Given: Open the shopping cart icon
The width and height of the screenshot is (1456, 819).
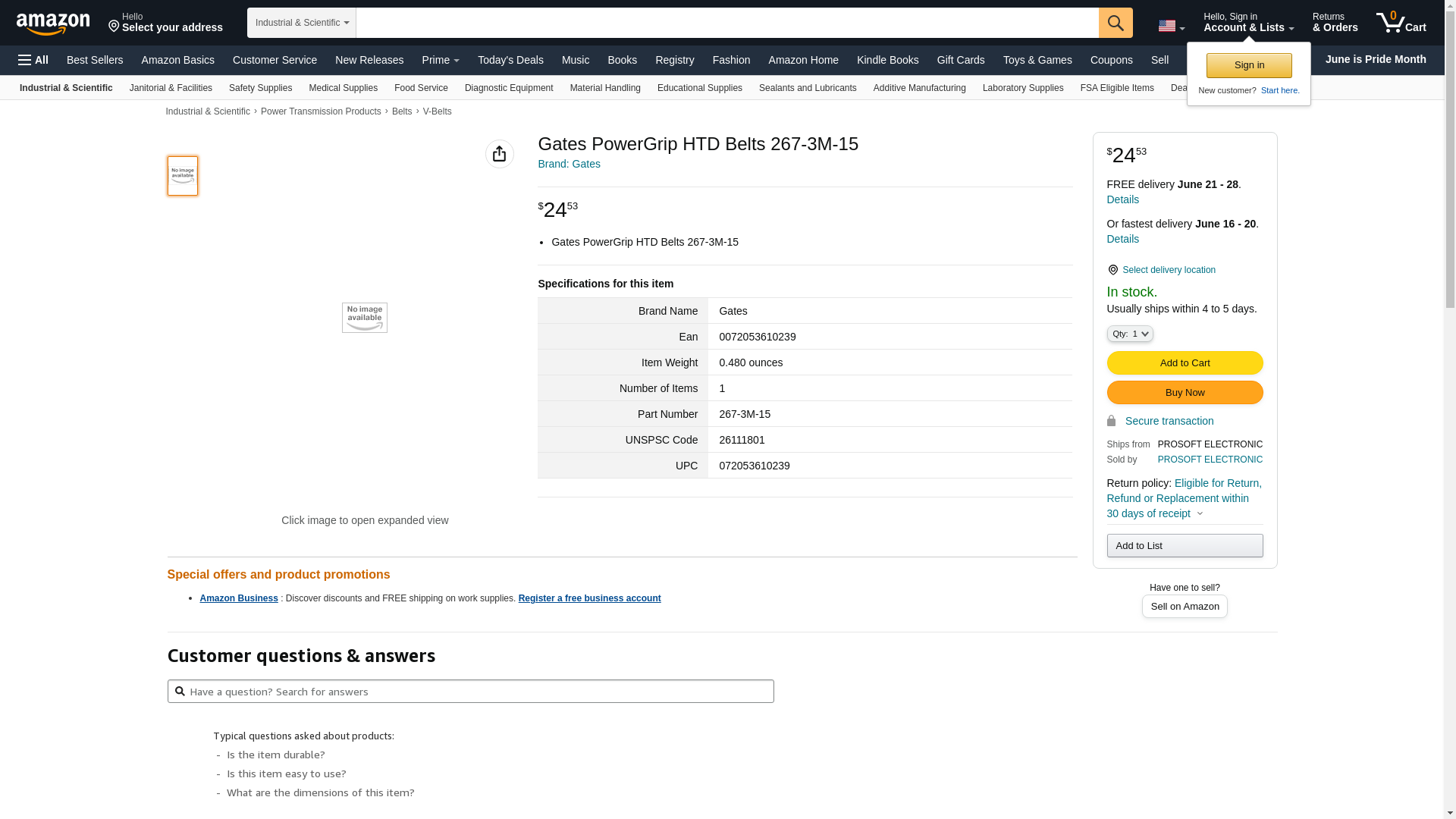Looking at the screenshot, I should [1400, 23].
